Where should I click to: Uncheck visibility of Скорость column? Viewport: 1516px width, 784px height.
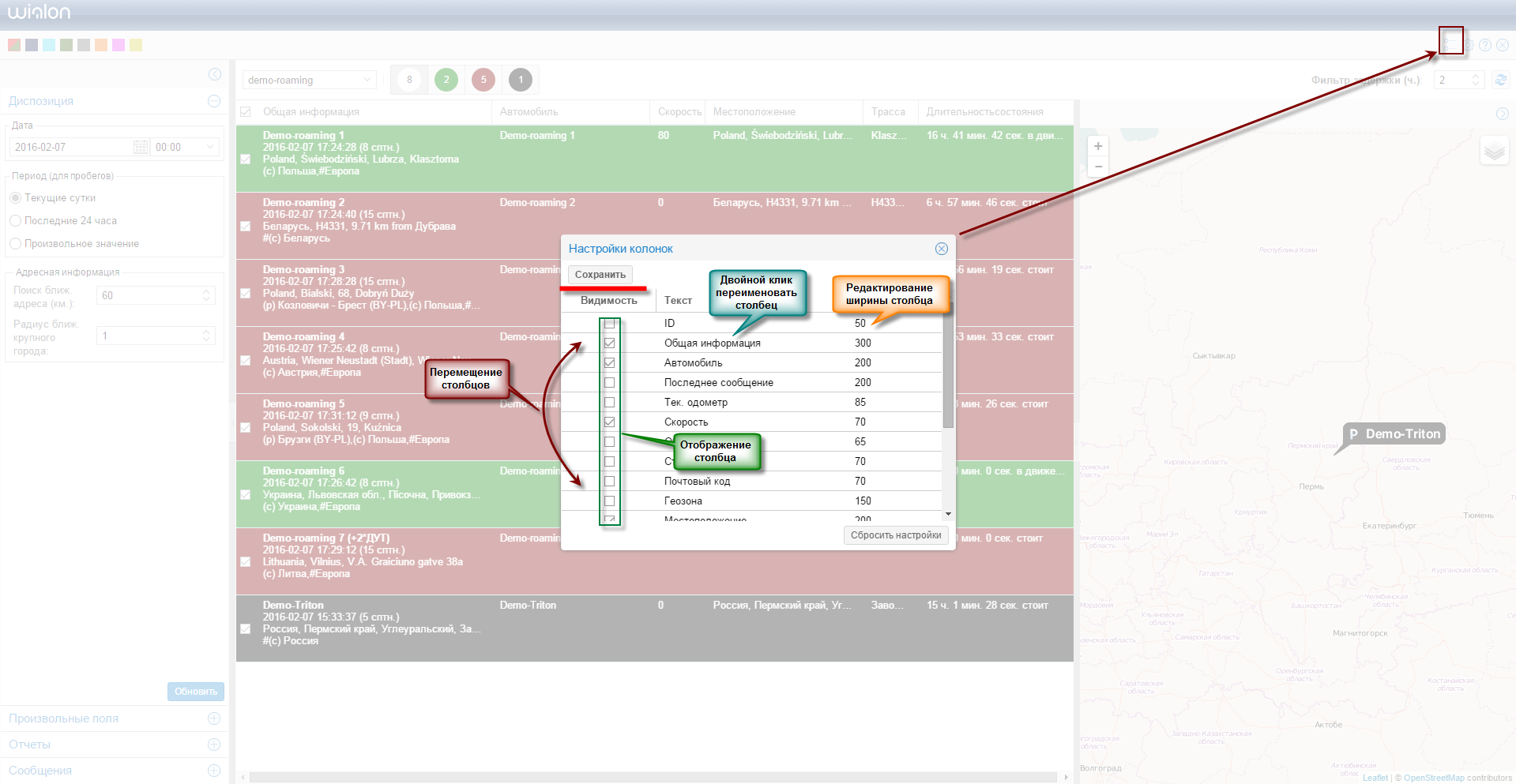click(609, 422)
